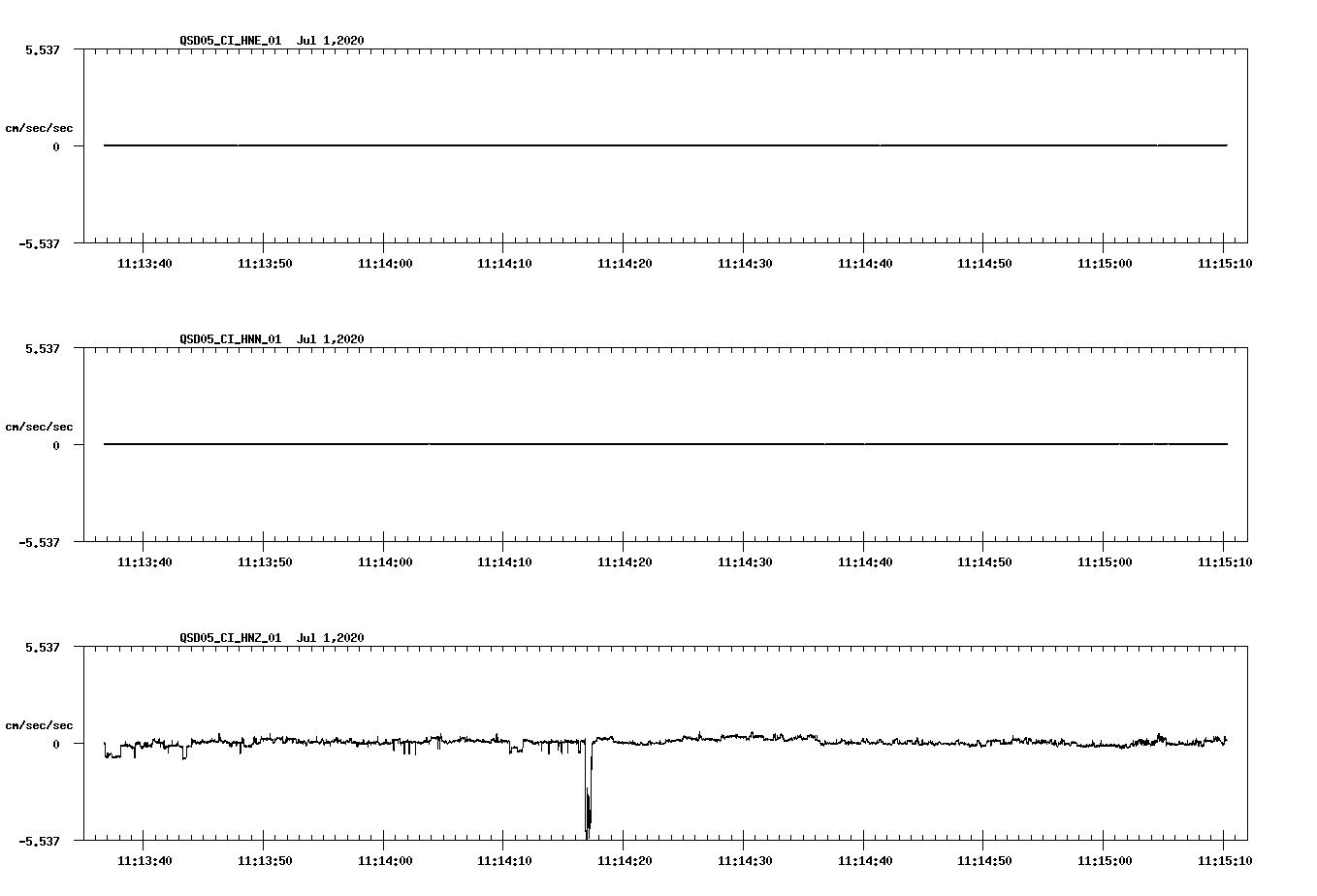Click cm/sec/sec unit label on HNE plot
Image resolution: width=1317 pixels, height=896 pixels.
point(39,128)
